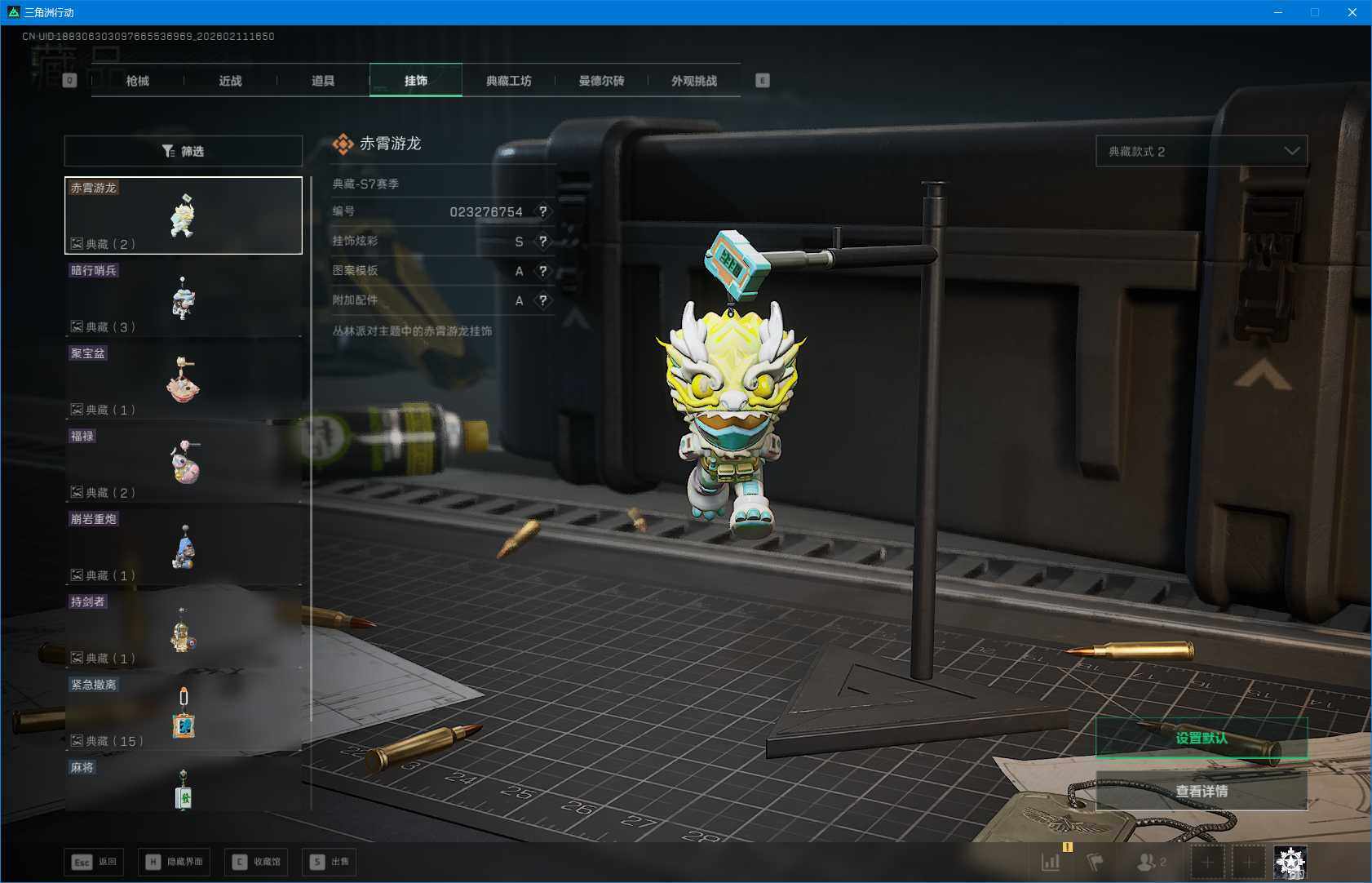Click the 典藏 image icon on 赤霄游龙 card
This screenshot has width=1372, height=883.
coord(77,244)
